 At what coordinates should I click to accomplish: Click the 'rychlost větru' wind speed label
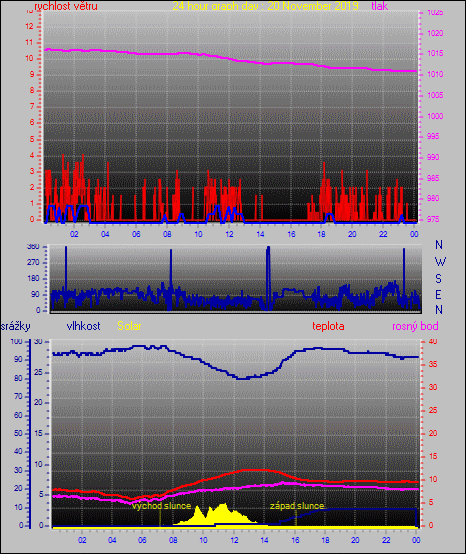point(66,6)
